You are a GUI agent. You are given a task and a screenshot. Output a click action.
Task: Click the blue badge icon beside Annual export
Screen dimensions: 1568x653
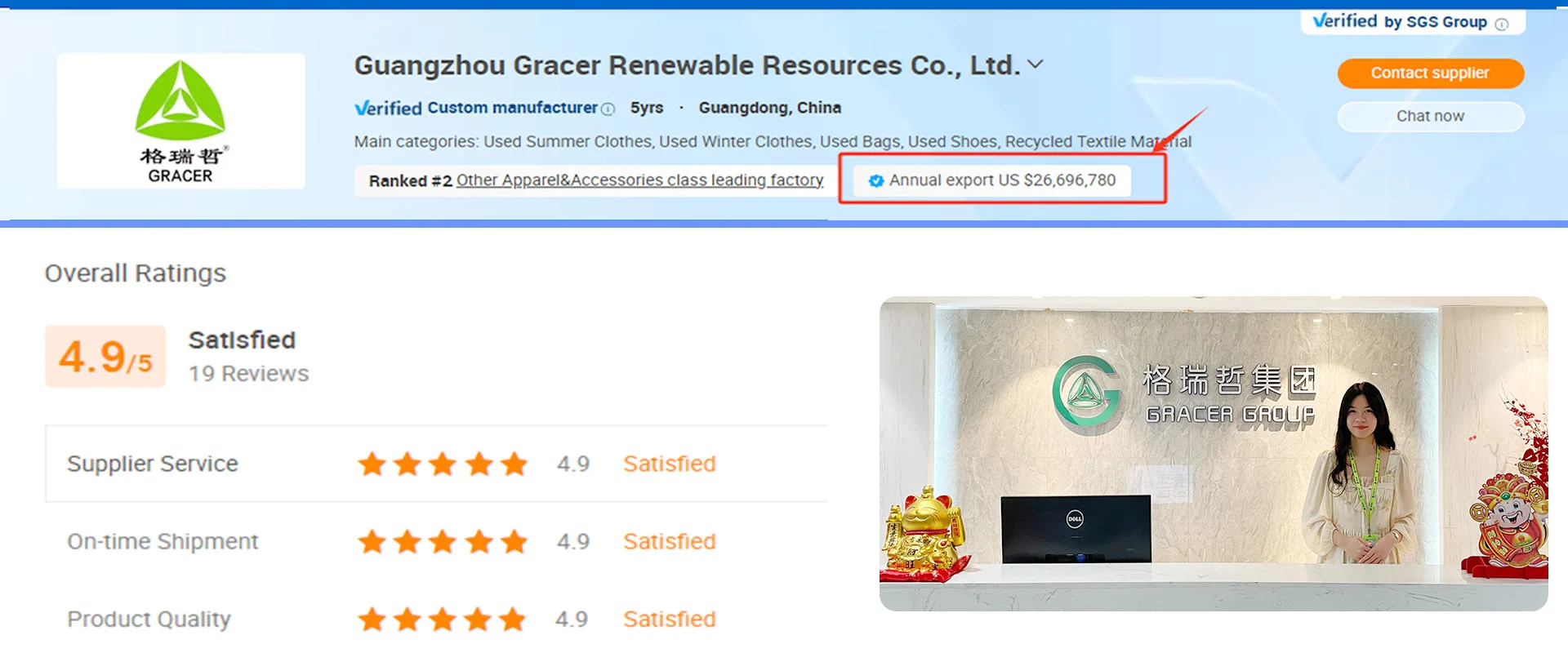[x=876, y=180]
